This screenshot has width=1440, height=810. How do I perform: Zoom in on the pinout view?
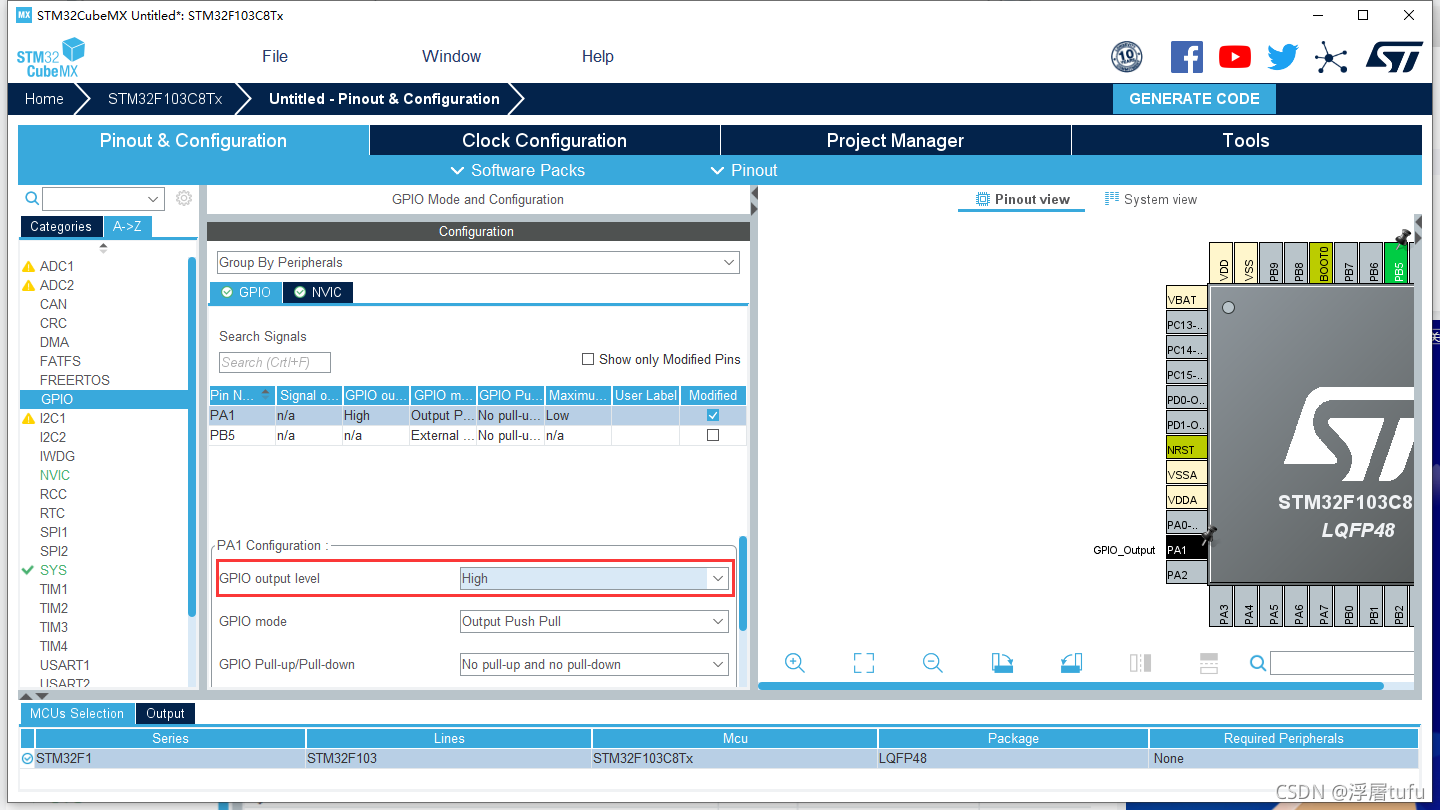(795, 662)
